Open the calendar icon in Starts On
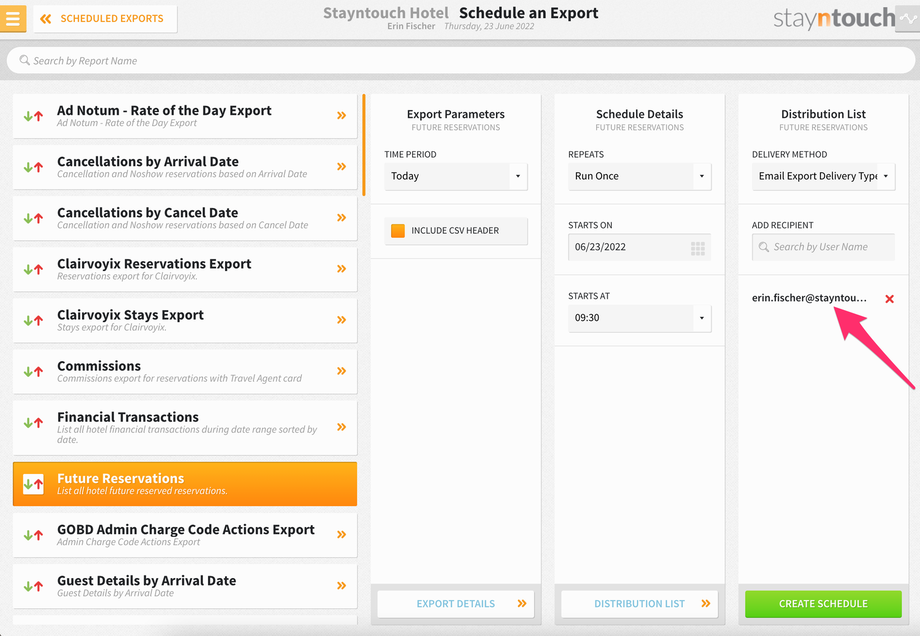920x636 pixels. (698, 248)
